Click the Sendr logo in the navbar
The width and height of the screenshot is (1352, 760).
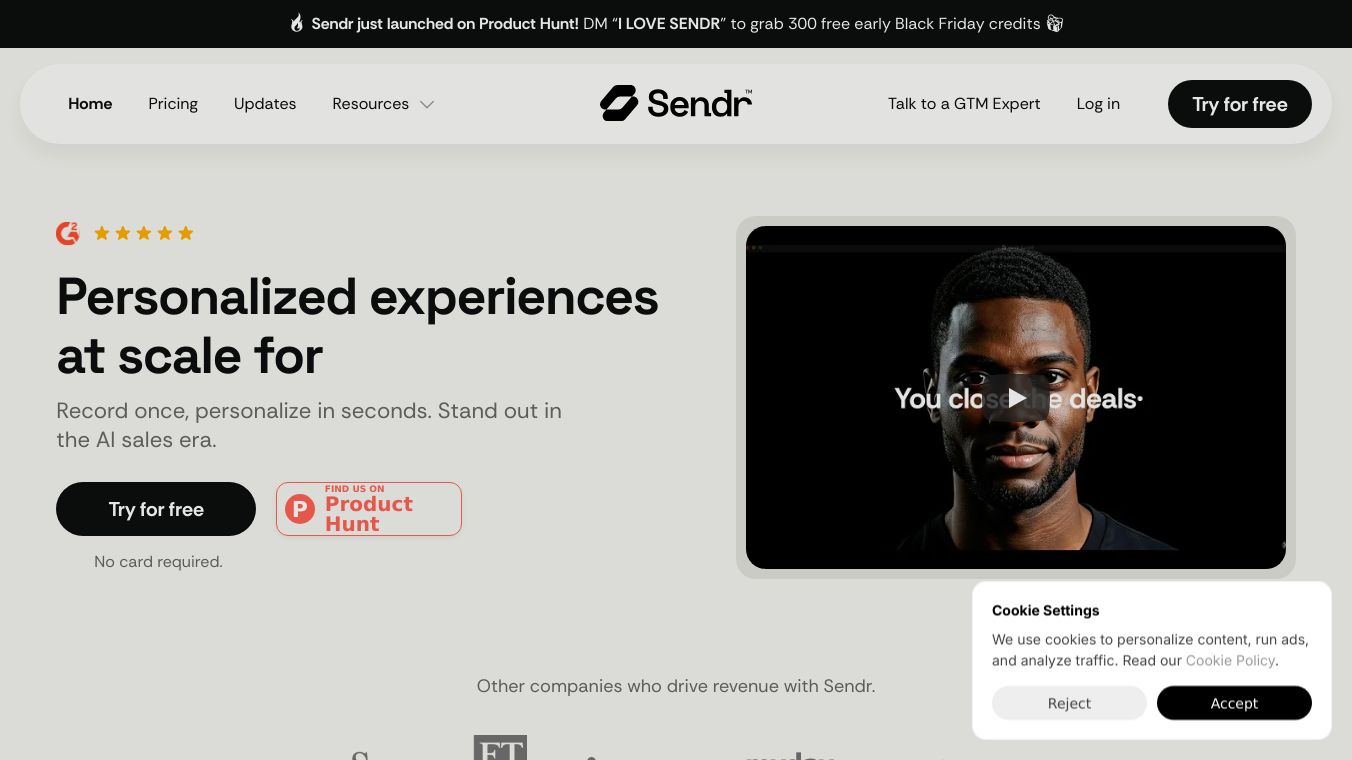676,103
